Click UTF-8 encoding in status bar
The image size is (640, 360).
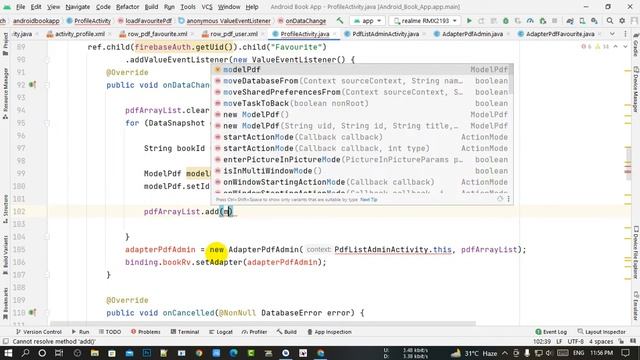576,342
